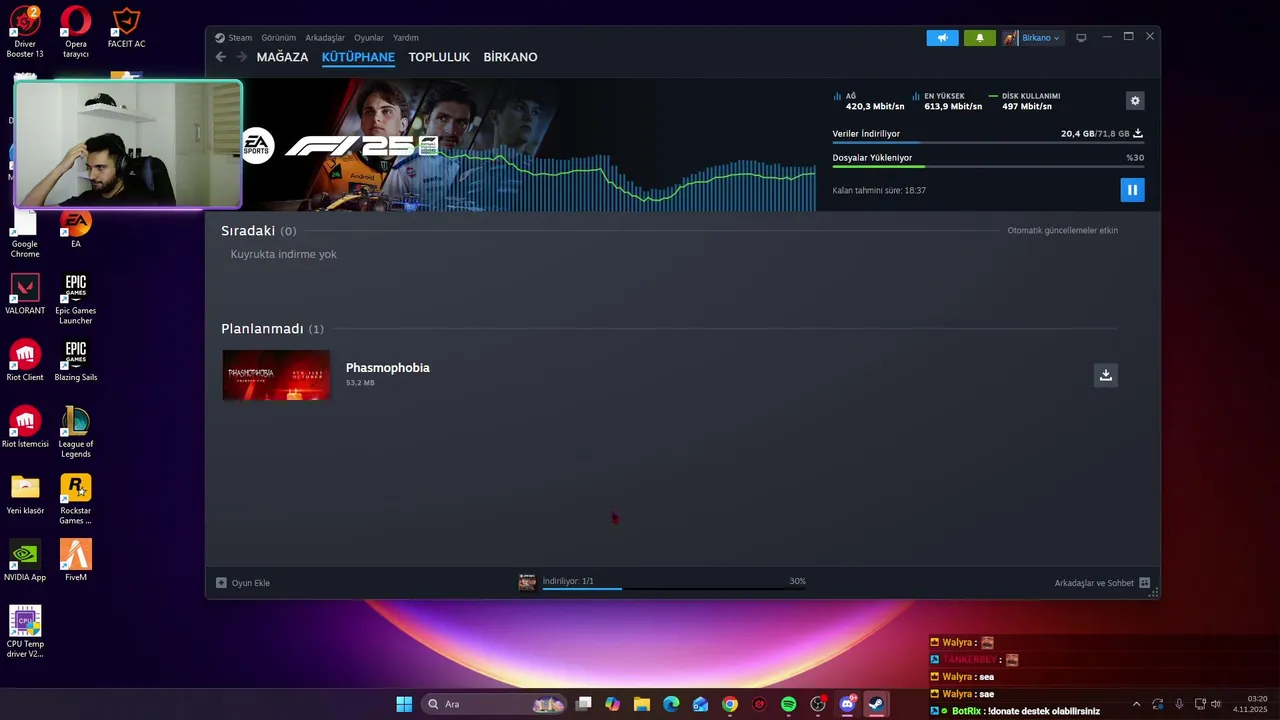Open the Opera tarayıcı desktop icon

coord(76,32)
